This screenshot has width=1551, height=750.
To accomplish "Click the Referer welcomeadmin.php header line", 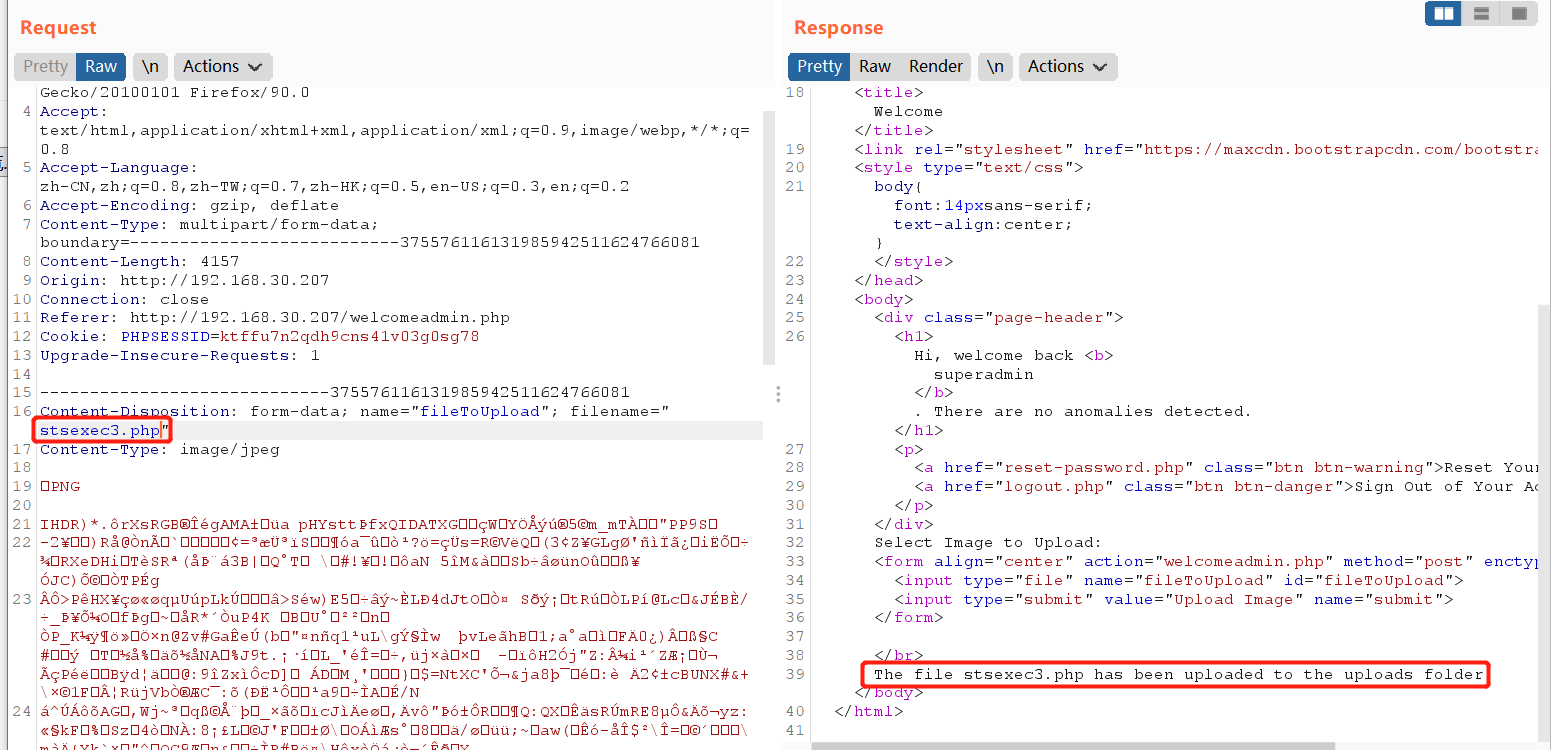I will point(275,318).
